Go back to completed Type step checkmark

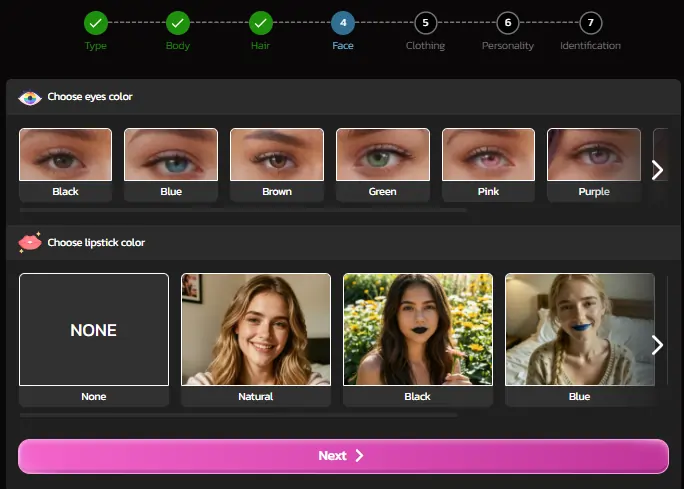point(96,23)
